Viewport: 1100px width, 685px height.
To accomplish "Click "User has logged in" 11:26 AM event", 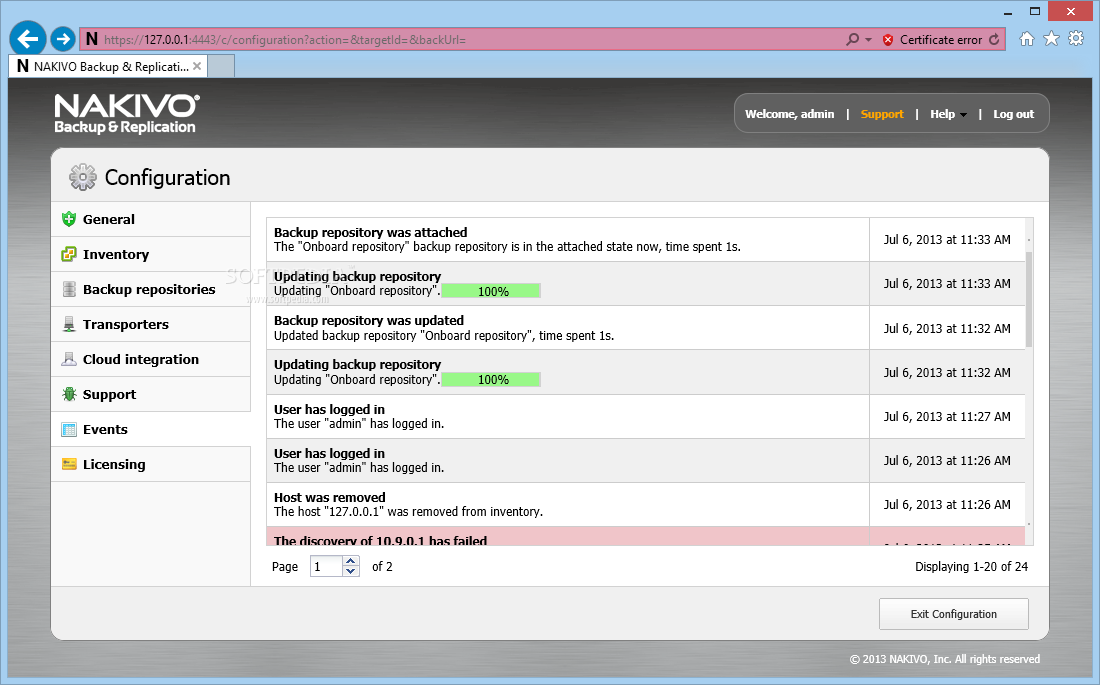I will (x=645, y=460).
